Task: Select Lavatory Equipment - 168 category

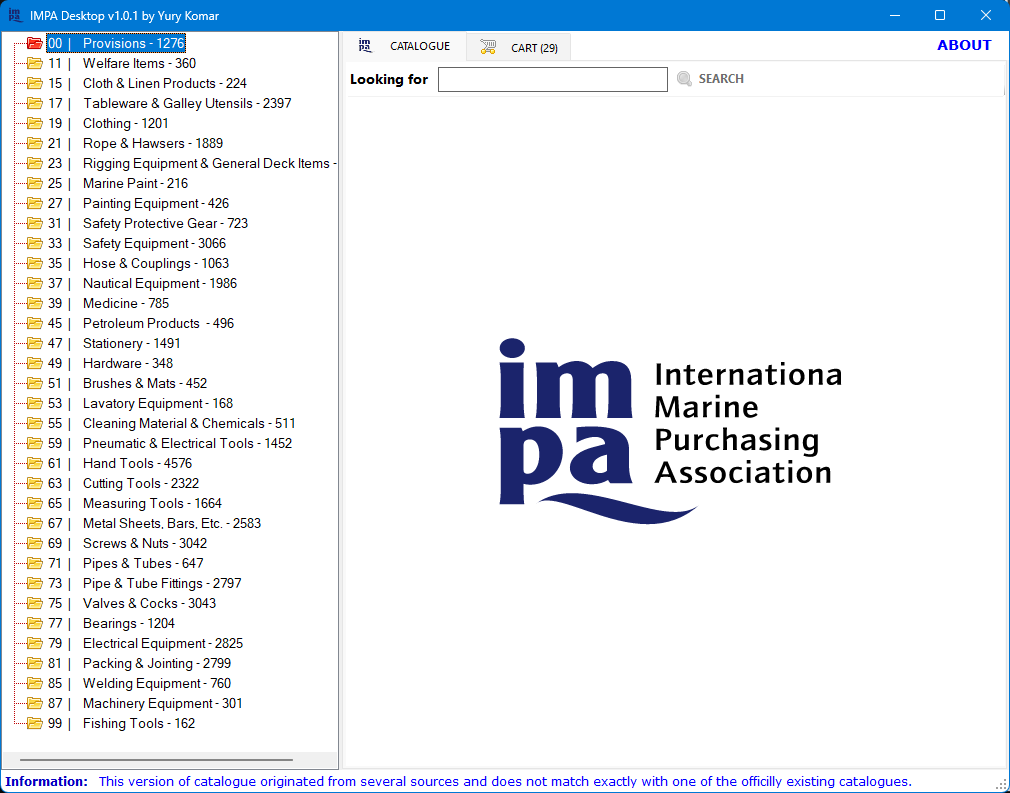Action: tap(140, 403)
